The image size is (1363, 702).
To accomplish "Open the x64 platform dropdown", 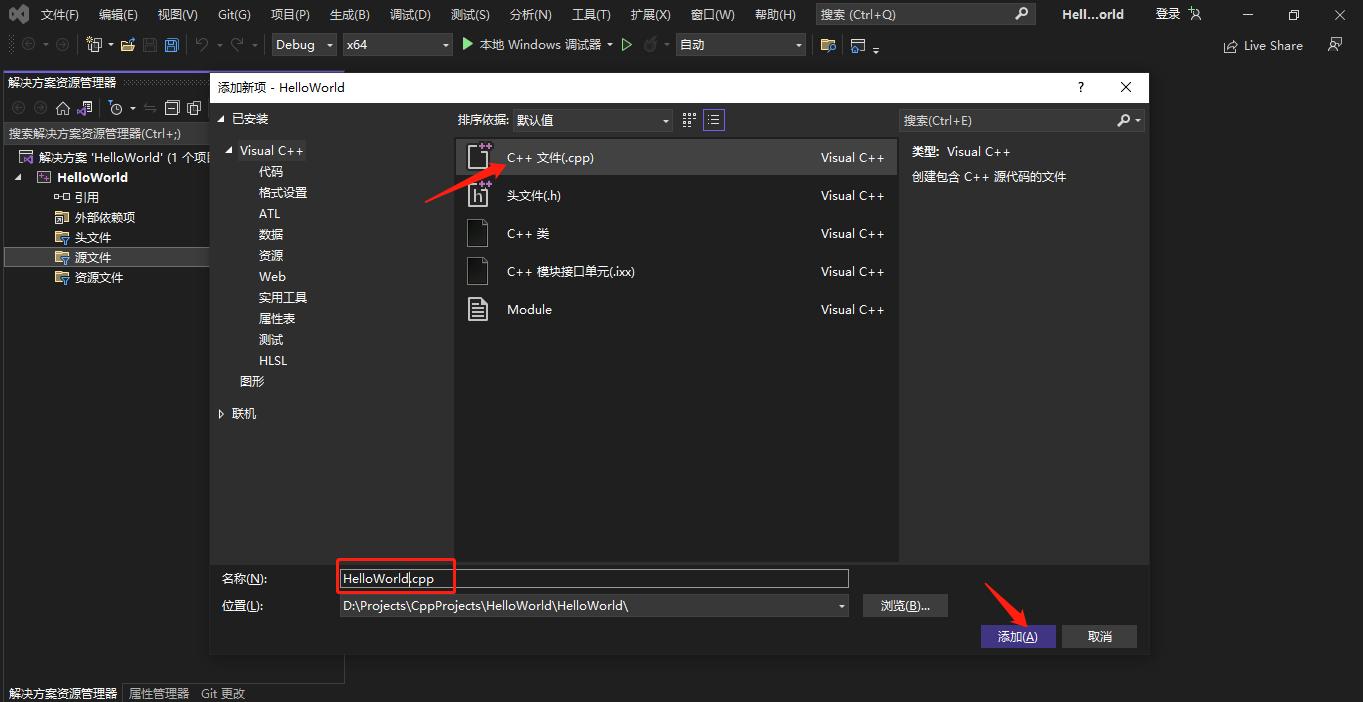I will (397, 44).
